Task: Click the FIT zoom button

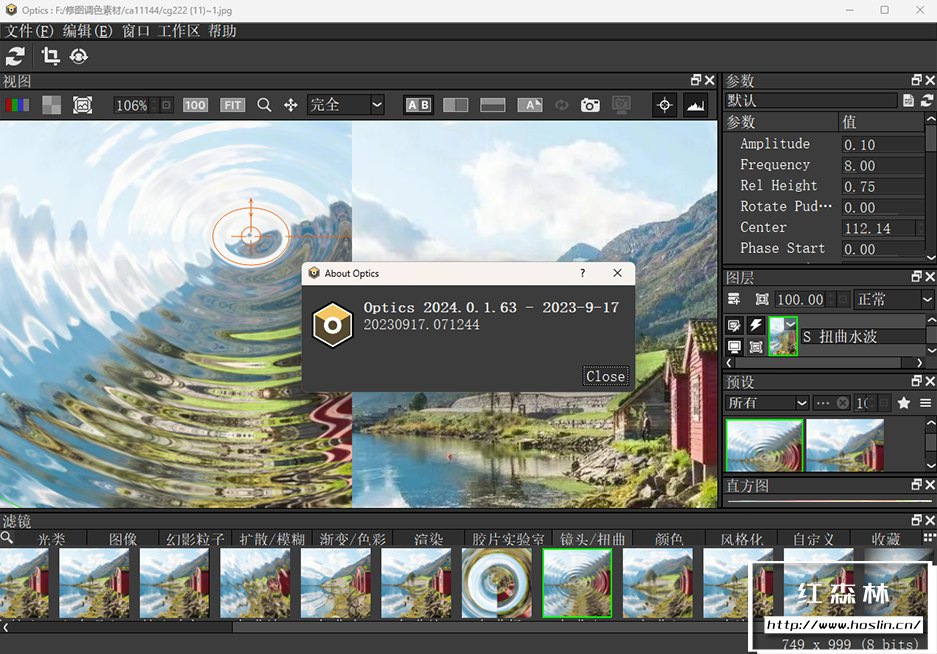Action: click(x=232, y=105)
